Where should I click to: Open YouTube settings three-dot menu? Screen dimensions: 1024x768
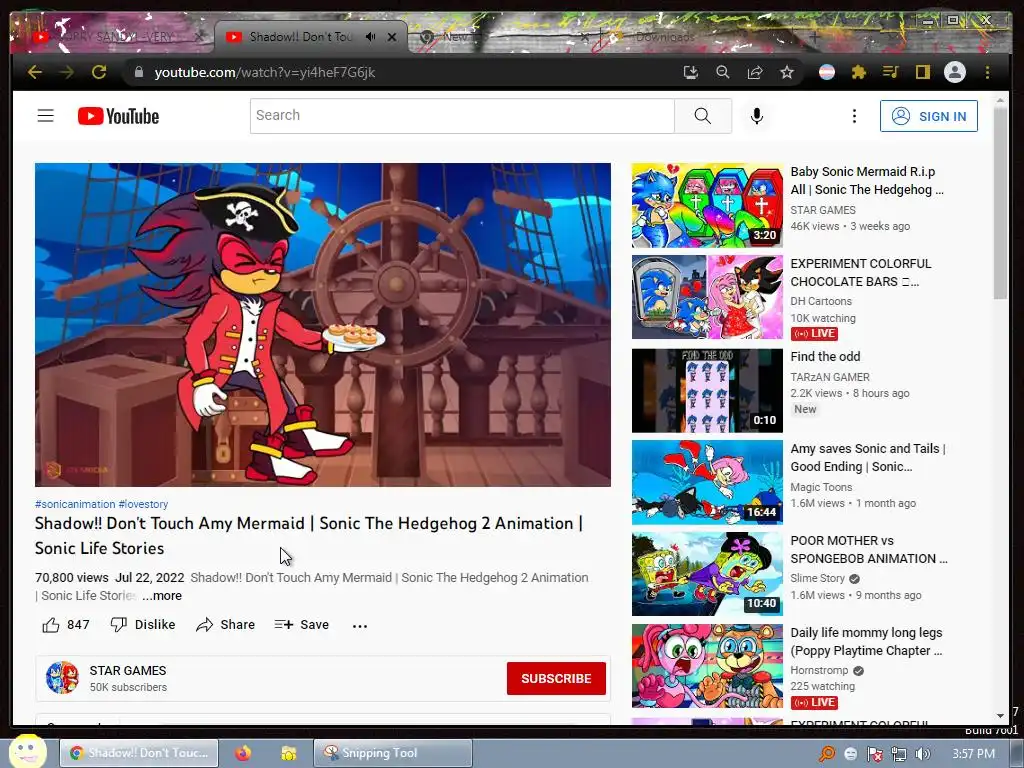[x=854, y=116]
